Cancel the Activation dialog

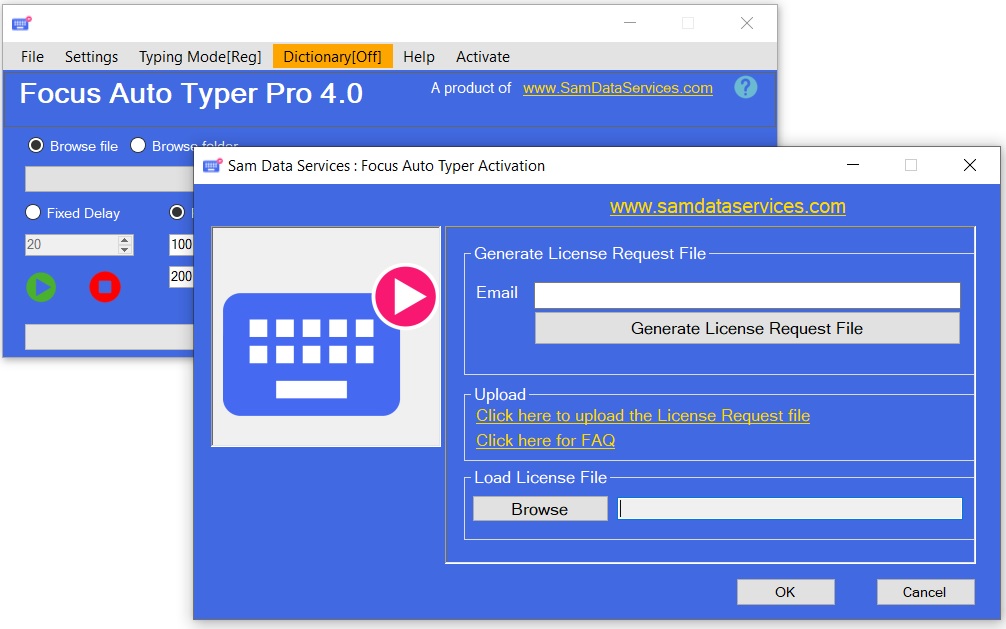click(925, 592)
